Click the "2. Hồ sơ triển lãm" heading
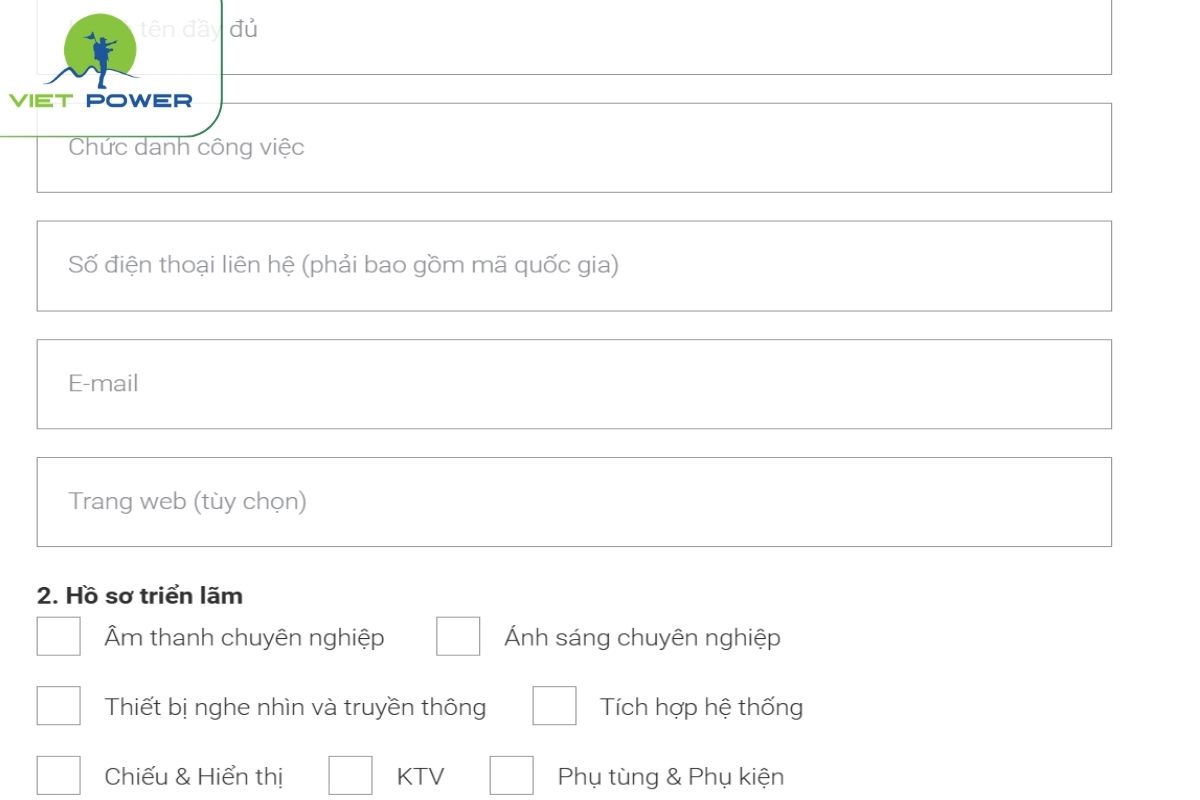The width and height of the screenshot is (1200, 800). tap(139, 595)
